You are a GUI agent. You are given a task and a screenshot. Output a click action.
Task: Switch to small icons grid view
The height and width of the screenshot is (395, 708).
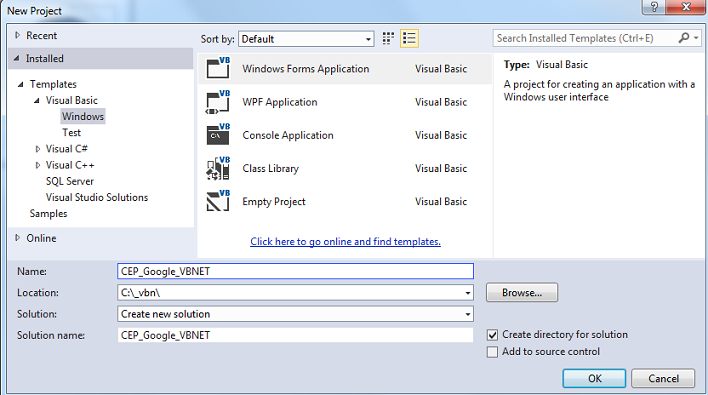coord(388,38)
